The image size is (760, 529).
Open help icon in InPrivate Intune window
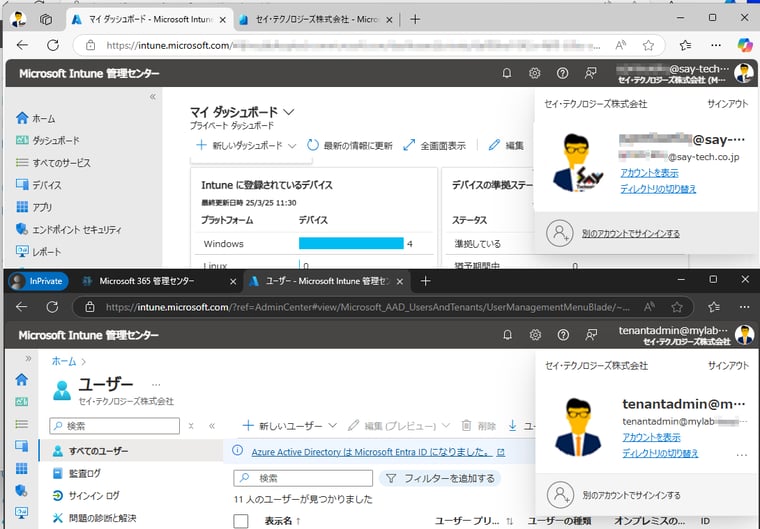(563, 335)
